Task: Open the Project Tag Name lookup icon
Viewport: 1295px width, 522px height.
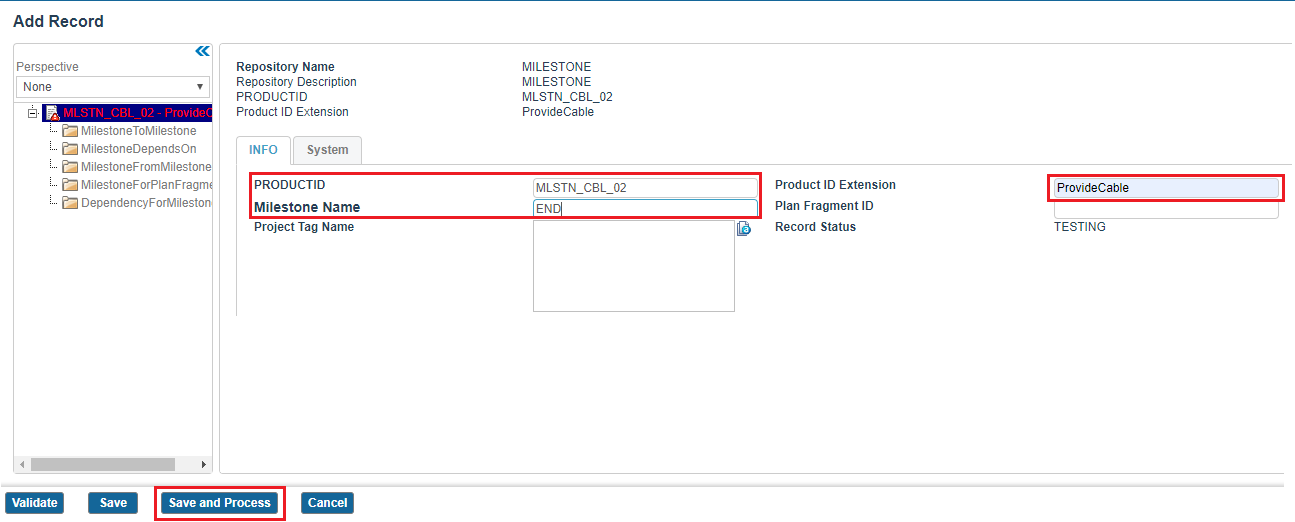Action: point(744,229)
